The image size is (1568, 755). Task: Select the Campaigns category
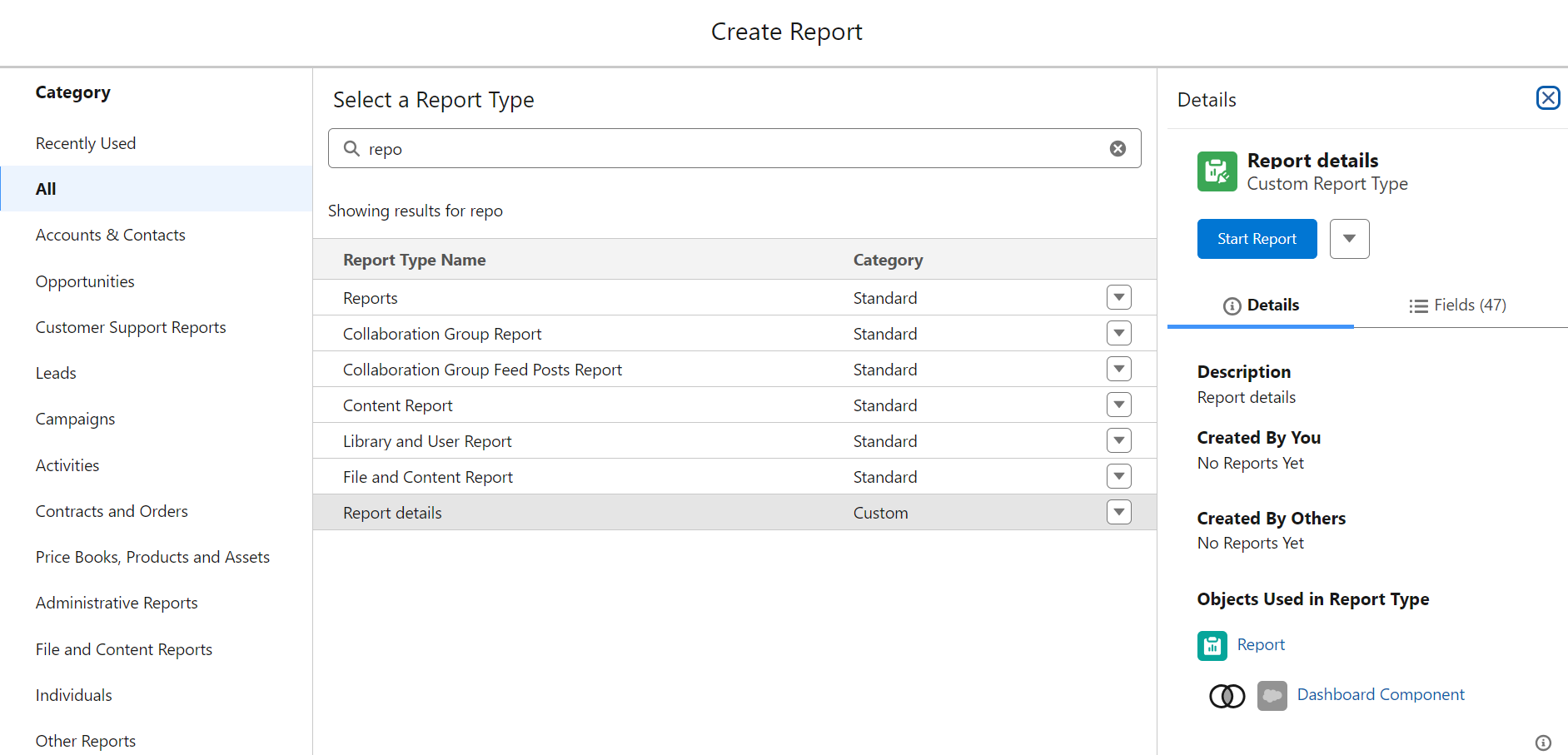tap(157, 419)
